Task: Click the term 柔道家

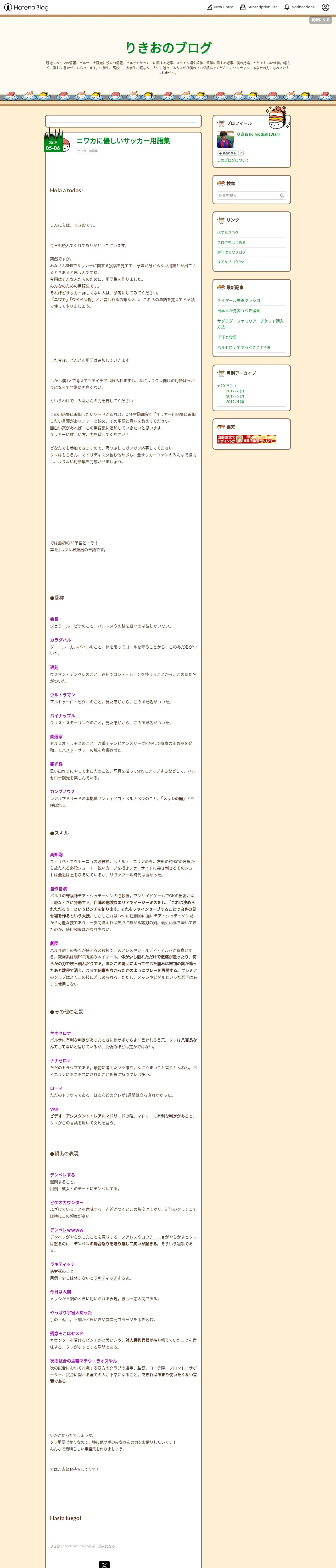Action: (56, 736)
